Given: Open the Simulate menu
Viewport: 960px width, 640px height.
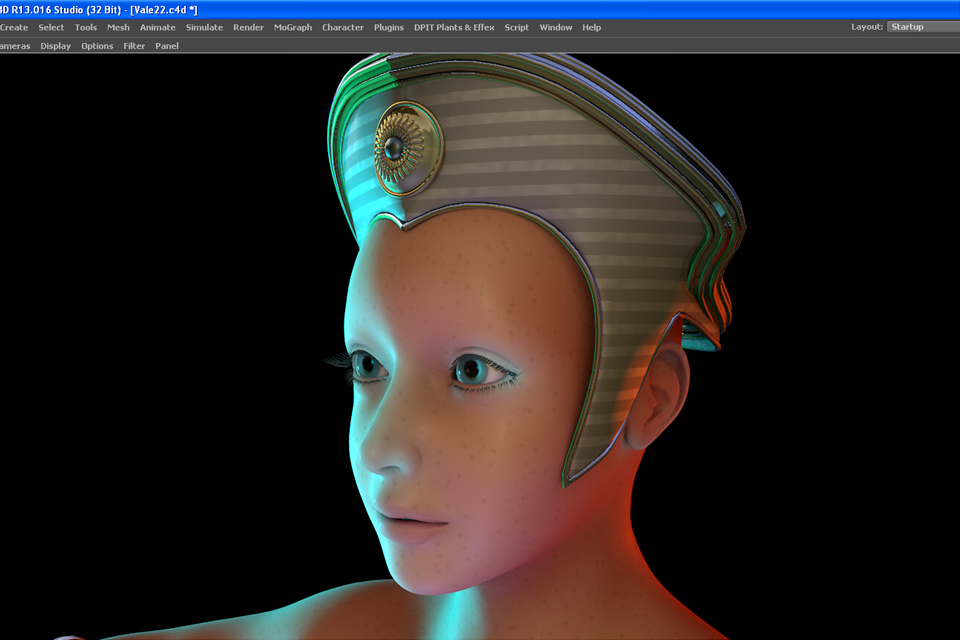Looking at the screenshot, I should (x=204, y=28).
